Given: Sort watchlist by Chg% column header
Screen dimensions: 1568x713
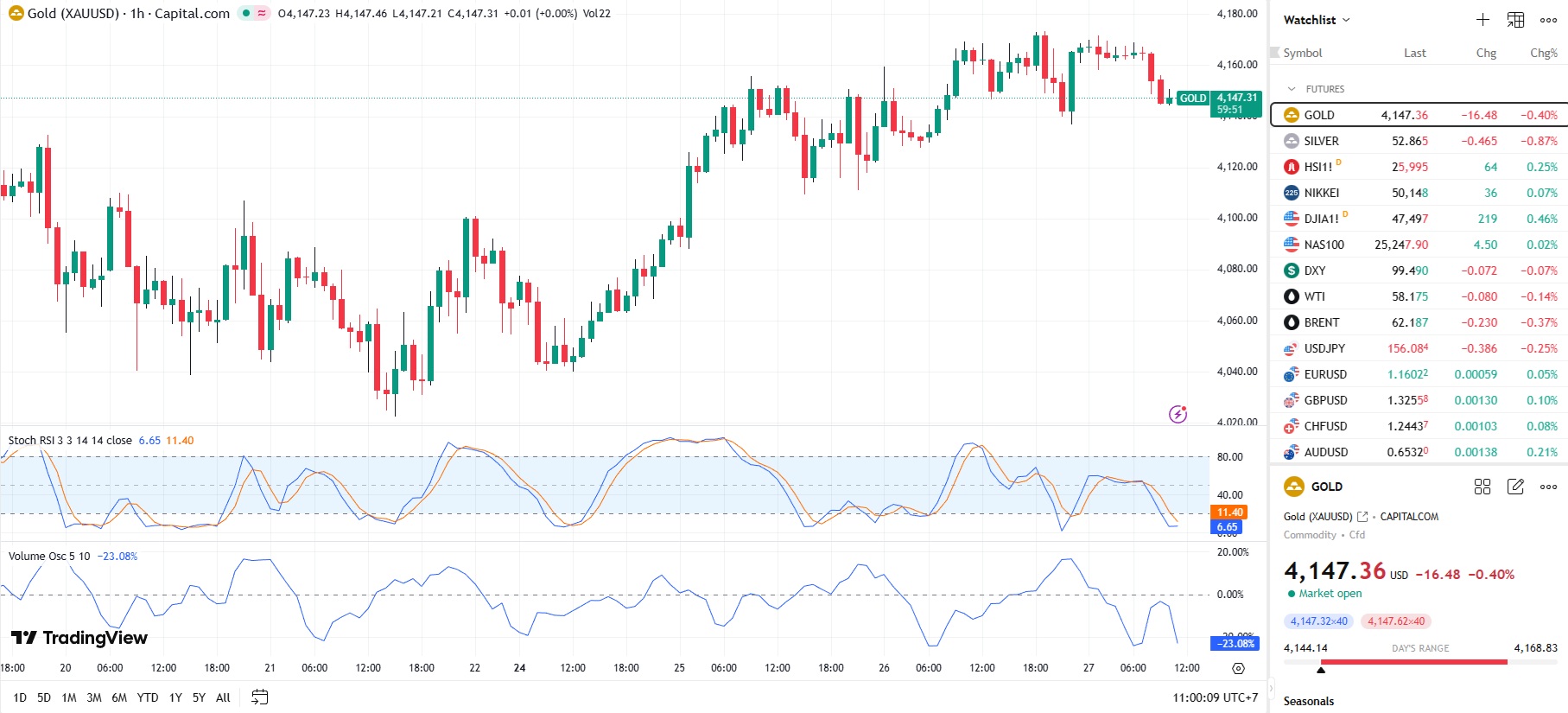Looking at the screenshot, I should click(x=1543, y=53).
